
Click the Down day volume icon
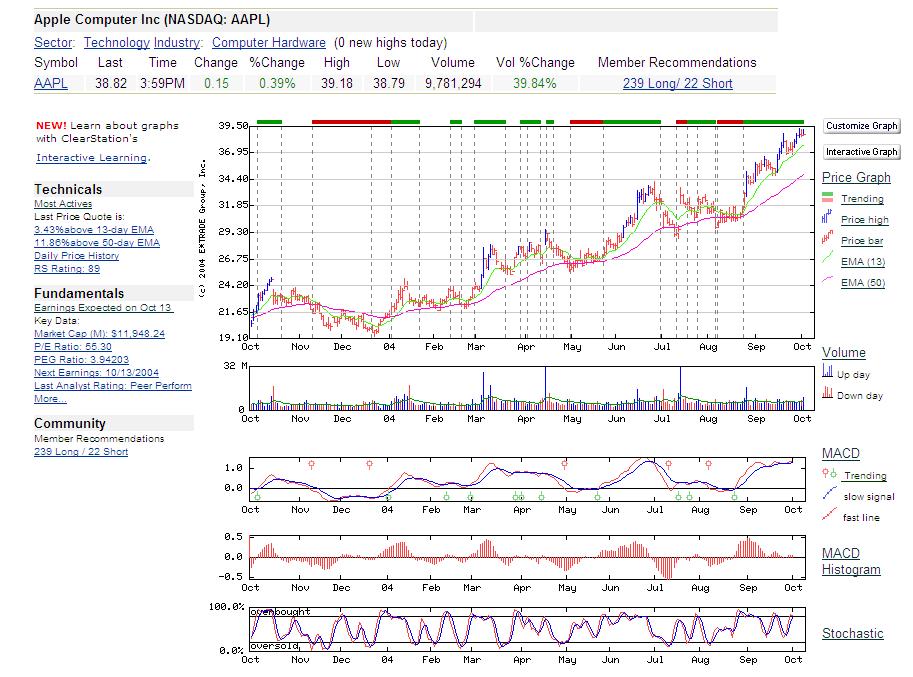(x=828, y=391)
